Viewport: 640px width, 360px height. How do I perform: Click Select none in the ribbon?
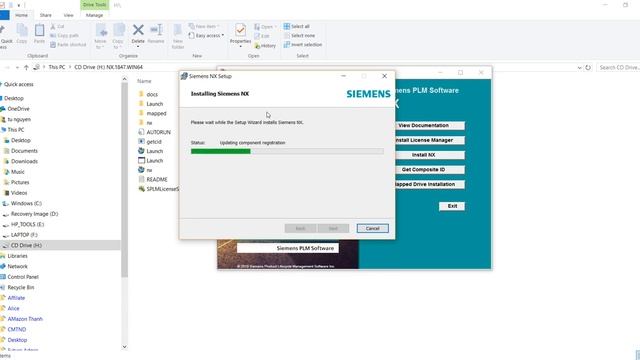[299, 36]
